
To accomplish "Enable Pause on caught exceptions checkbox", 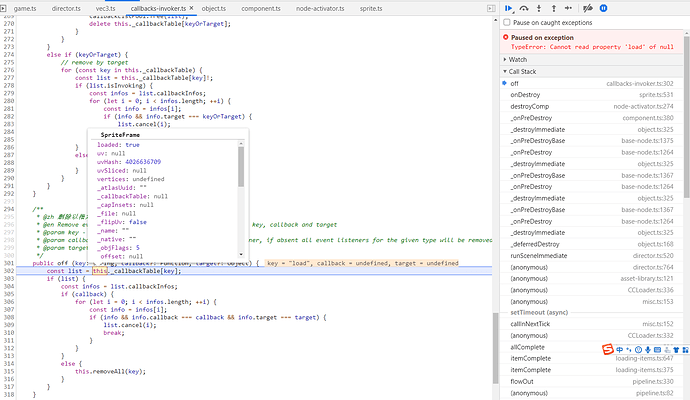I will [x=507, y=22].
